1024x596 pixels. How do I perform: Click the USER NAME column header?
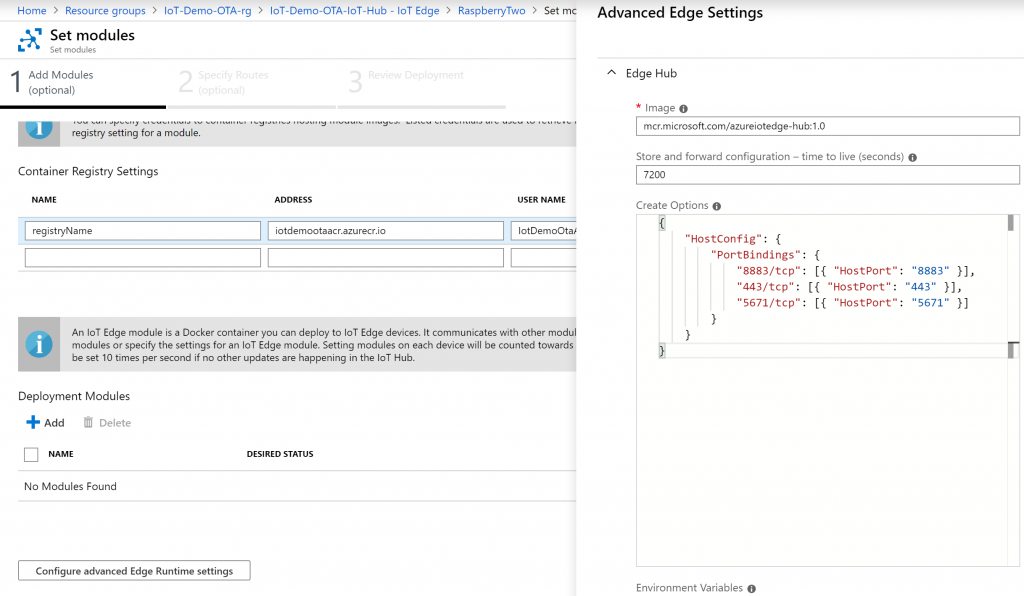click(541, 200)
